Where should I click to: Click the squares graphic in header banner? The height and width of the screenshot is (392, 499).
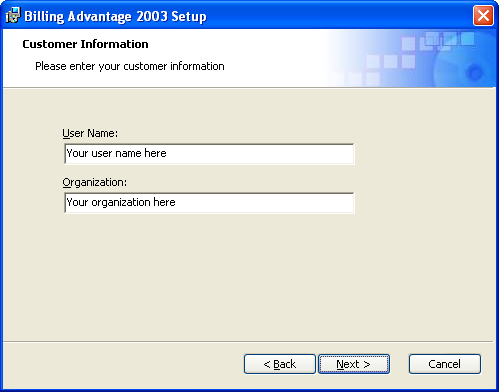coord(413,55)
